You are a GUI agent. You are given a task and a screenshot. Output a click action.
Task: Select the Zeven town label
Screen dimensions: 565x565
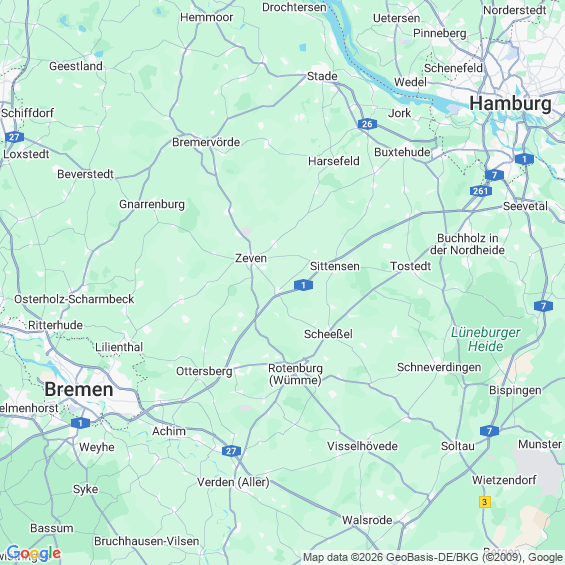[x=251, y=258]
